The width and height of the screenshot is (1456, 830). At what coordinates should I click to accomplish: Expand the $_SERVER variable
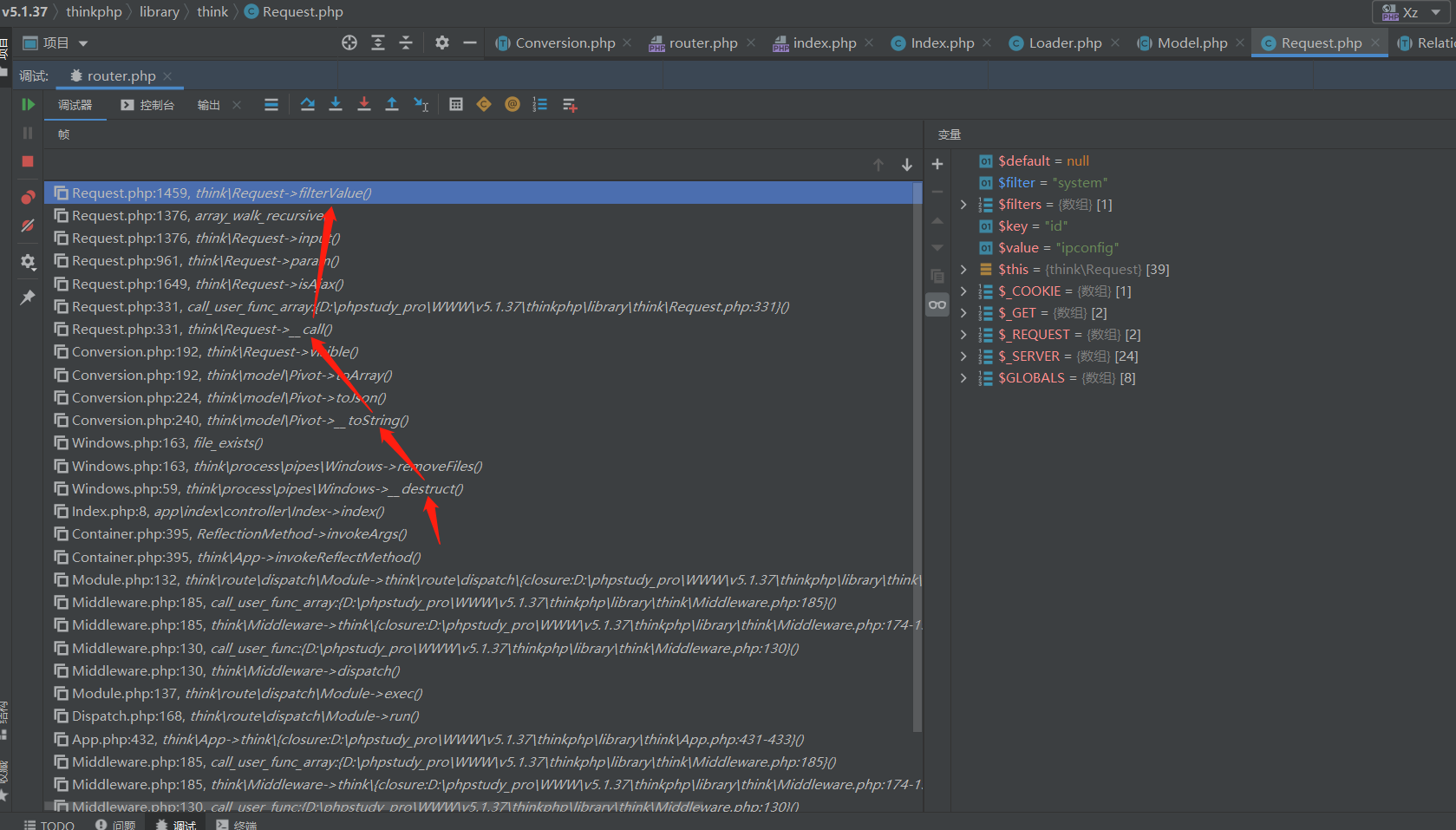(x=963, y=356)
